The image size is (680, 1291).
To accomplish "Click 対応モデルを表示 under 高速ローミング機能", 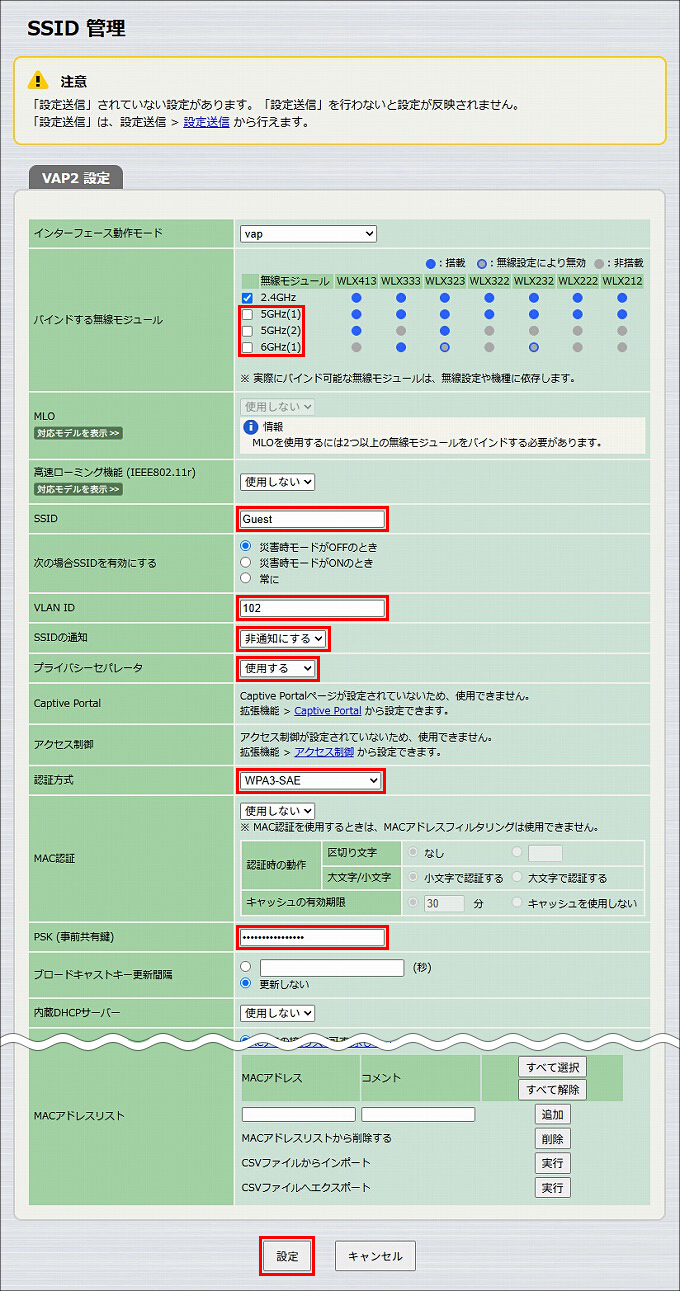I will [78, 489].
